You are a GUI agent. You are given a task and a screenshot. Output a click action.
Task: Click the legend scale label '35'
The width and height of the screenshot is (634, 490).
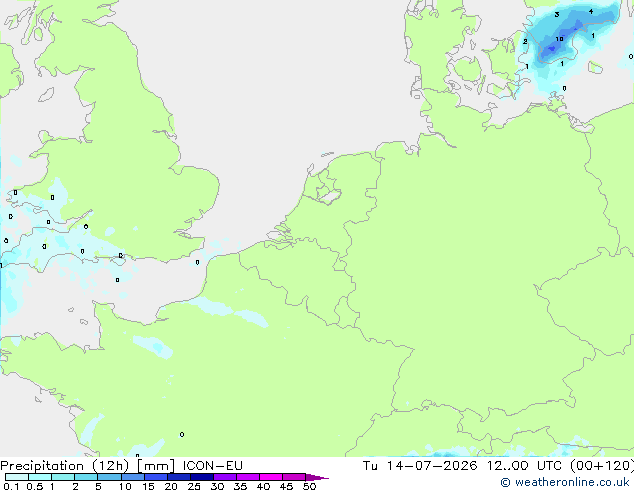[x=241, y=486]
